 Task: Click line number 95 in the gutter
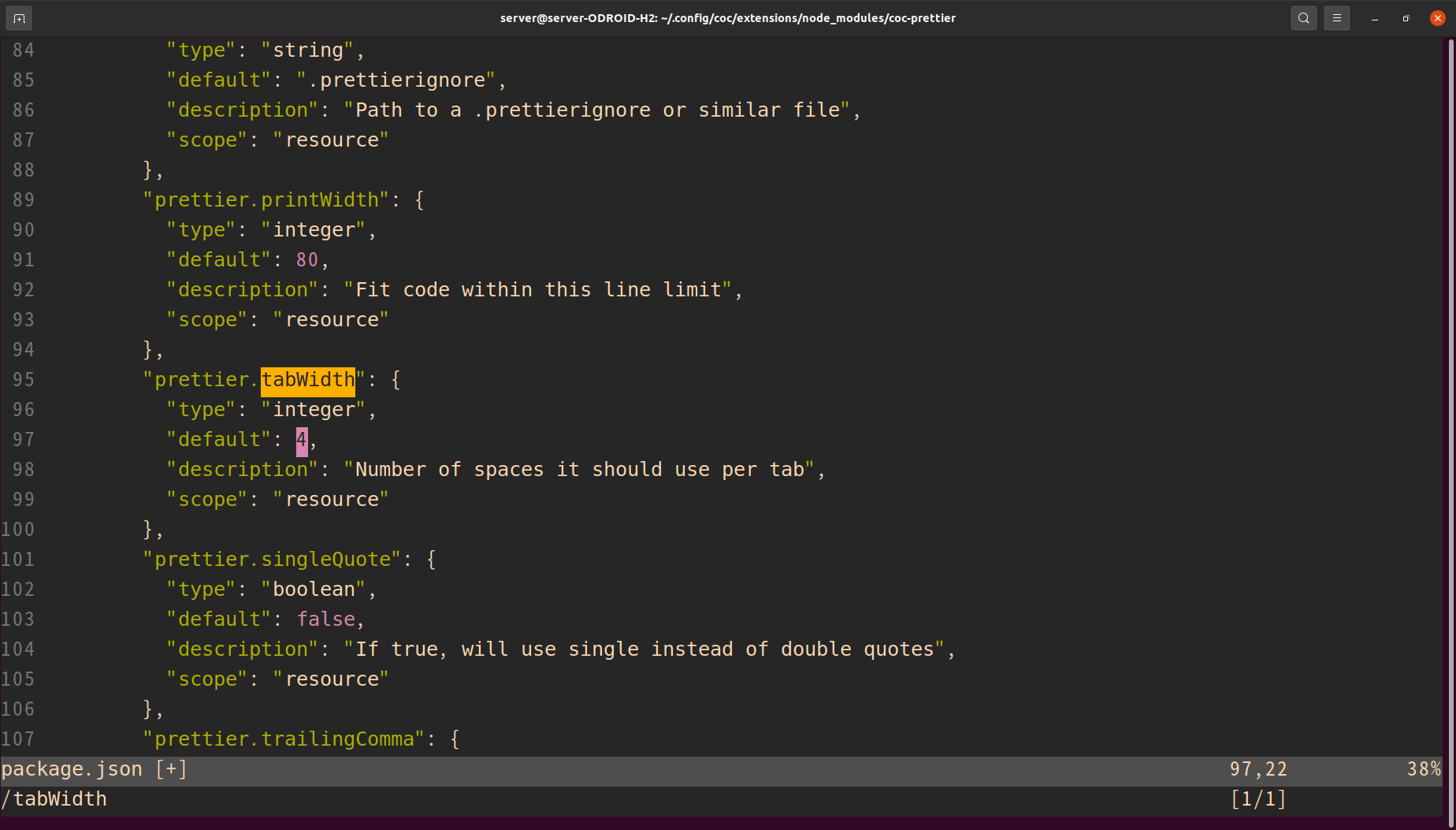point(24,380)
